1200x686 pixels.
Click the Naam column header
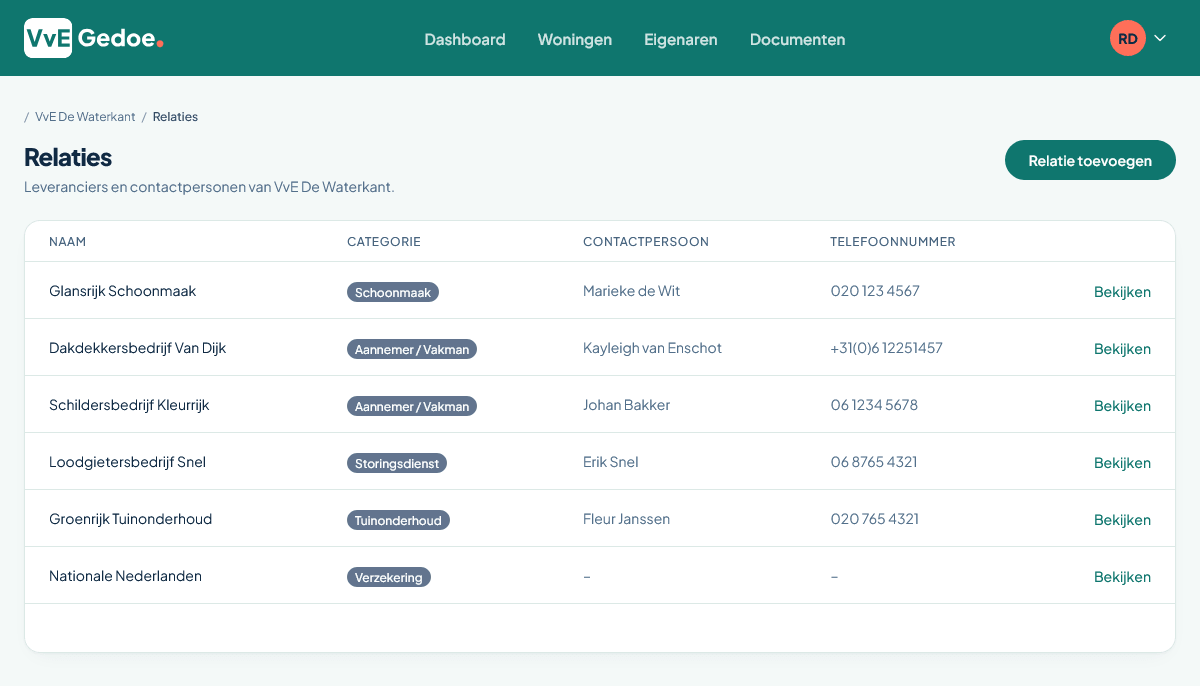pyautogui.click(x=67, y=242)
